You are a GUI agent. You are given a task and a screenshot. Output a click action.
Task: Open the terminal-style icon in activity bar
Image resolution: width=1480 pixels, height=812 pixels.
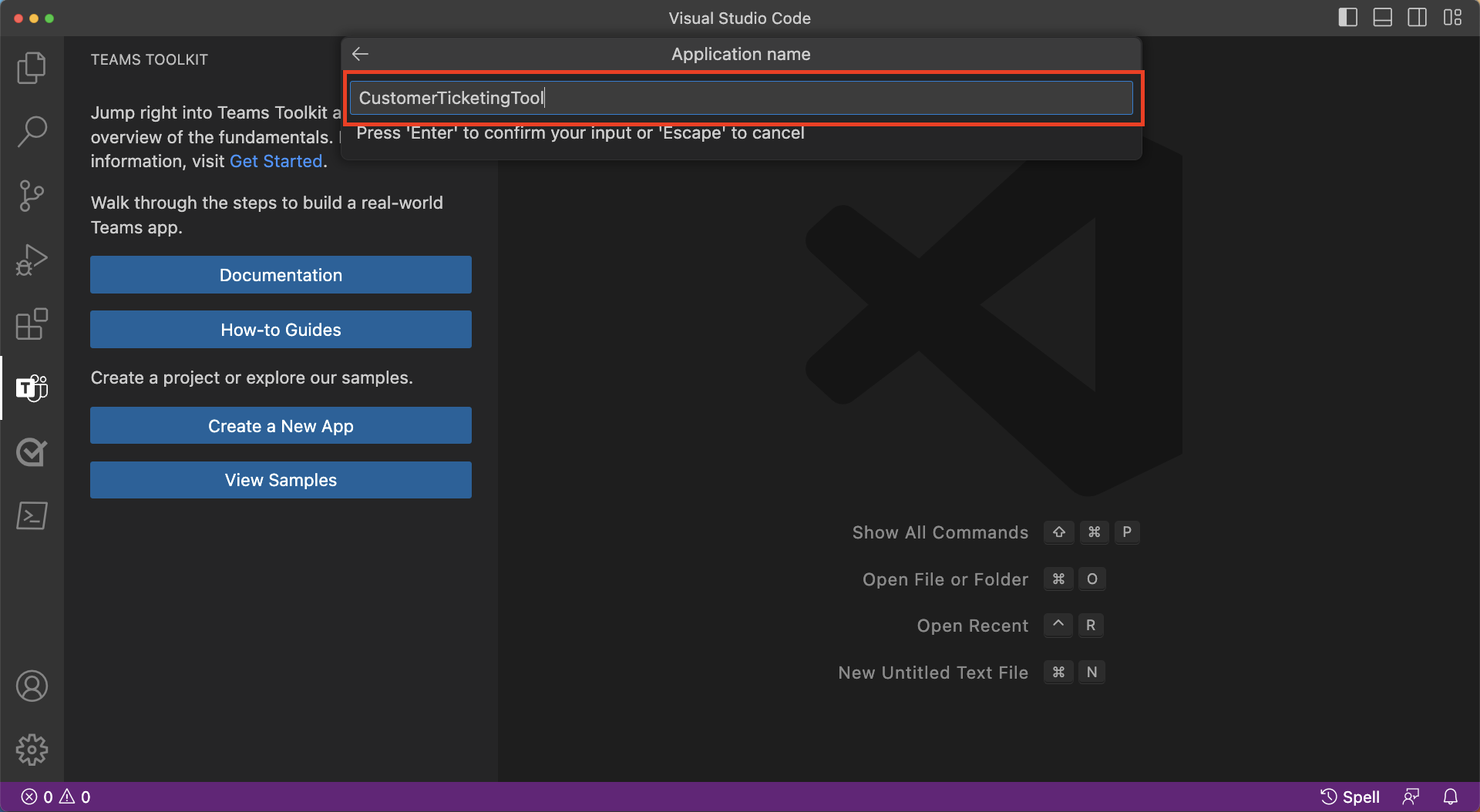click(32, 515)
